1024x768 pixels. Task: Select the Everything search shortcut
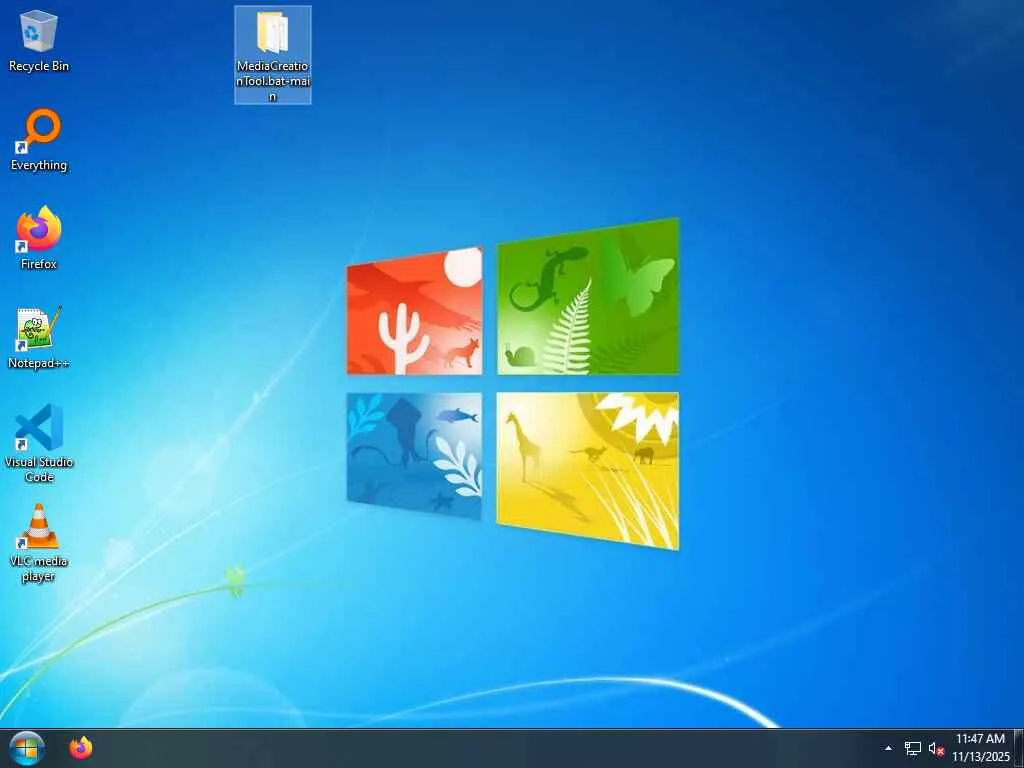(x=39, y=140)
